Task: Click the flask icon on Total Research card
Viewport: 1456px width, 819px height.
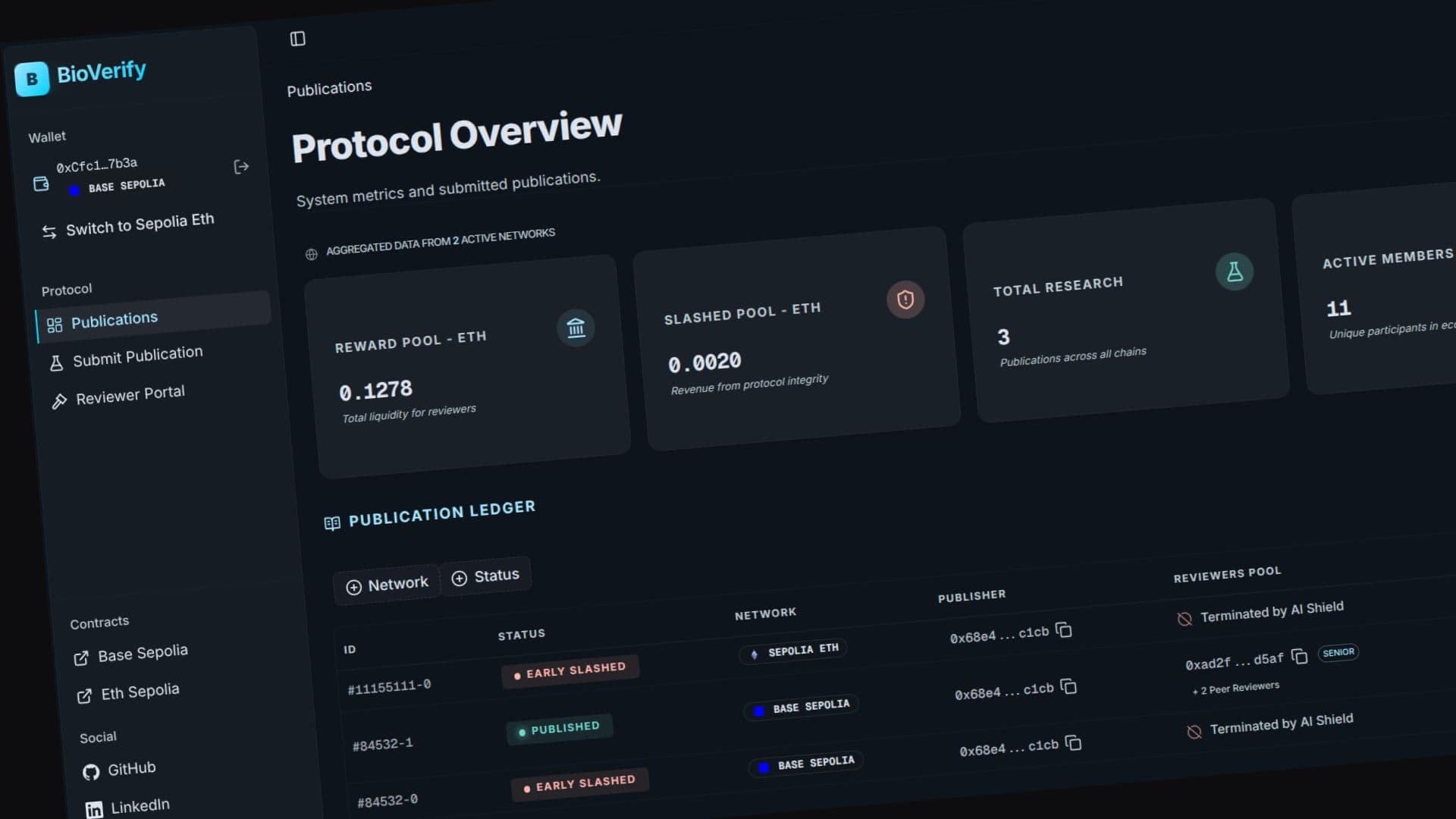Action: (1235, 271)
